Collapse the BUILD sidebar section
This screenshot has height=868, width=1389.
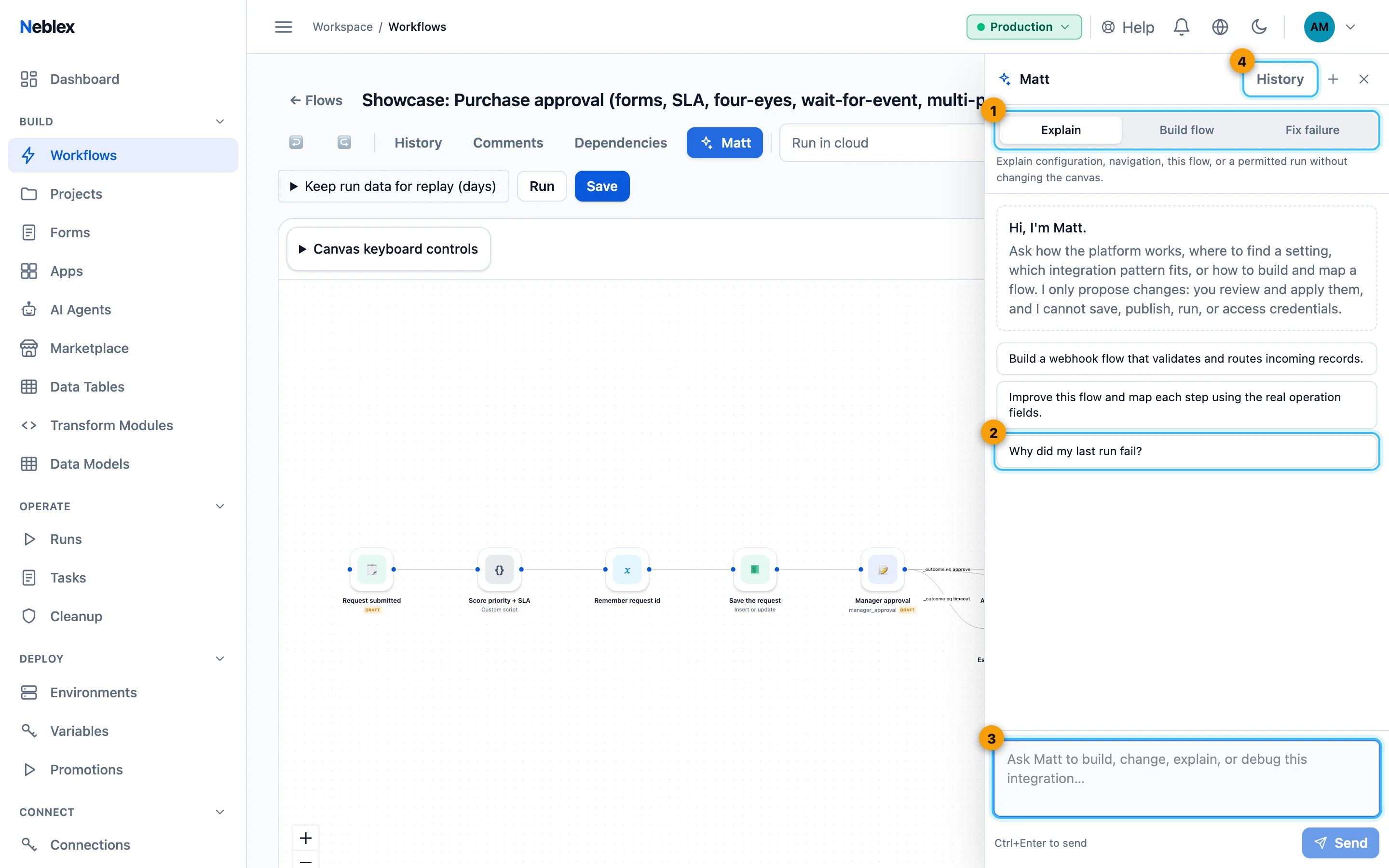pyautogui.click(x=220, y=122)
